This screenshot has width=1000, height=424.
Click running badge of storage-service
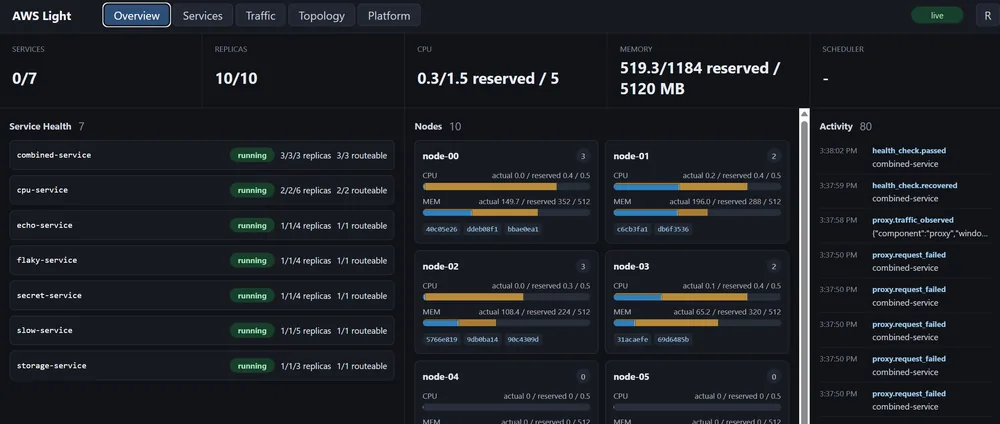[x=252, y=366]
